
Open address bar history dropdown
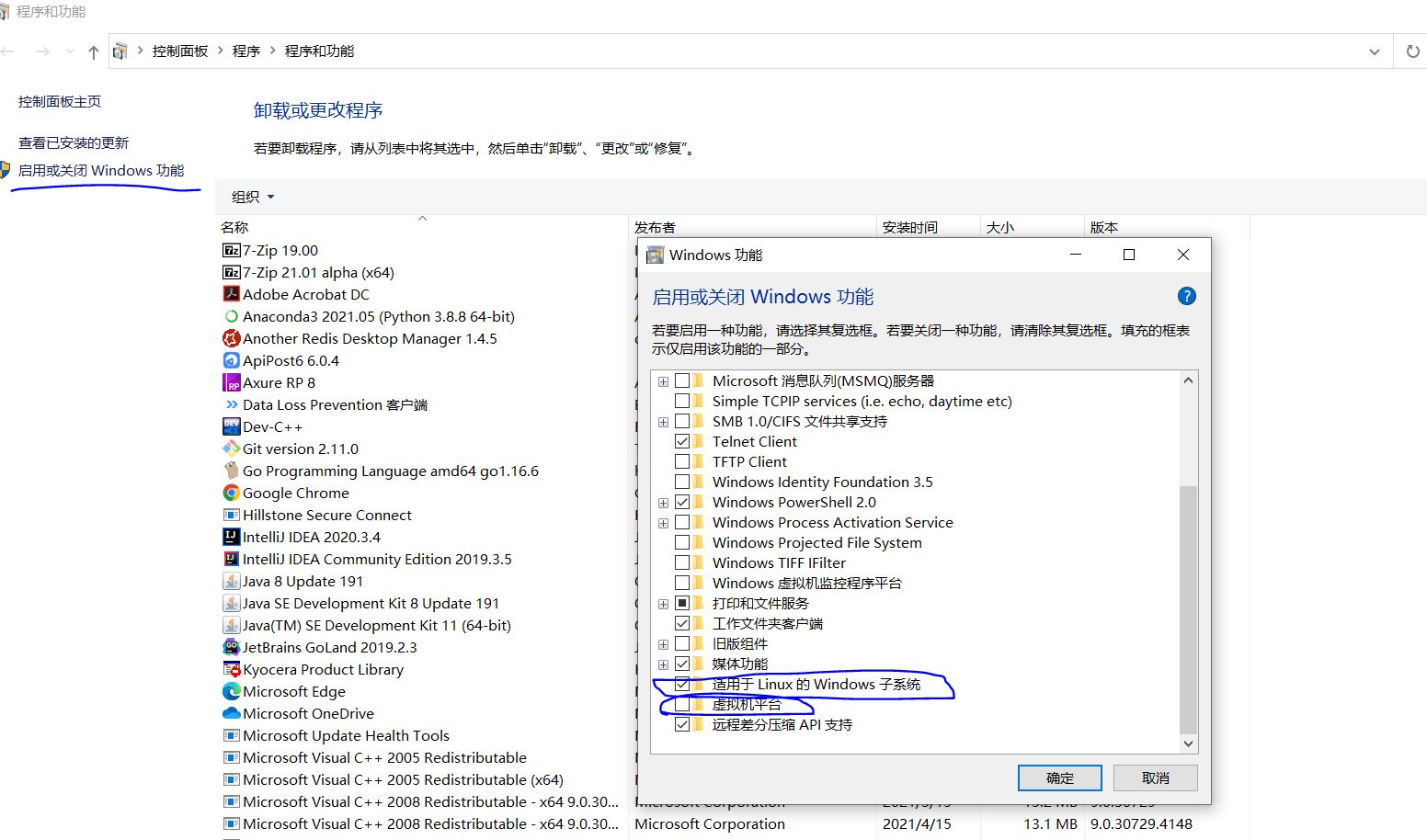(1374, 51)
